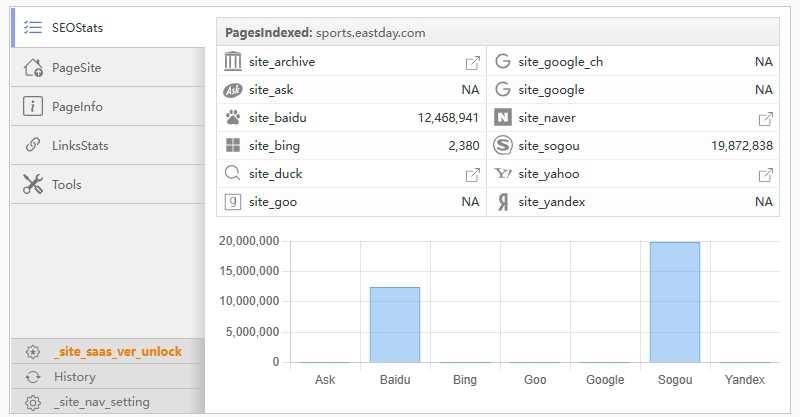Click the _site_saas_ver_unlock link
The width and height of the screenshot is (800, 417).
[118, 352]
